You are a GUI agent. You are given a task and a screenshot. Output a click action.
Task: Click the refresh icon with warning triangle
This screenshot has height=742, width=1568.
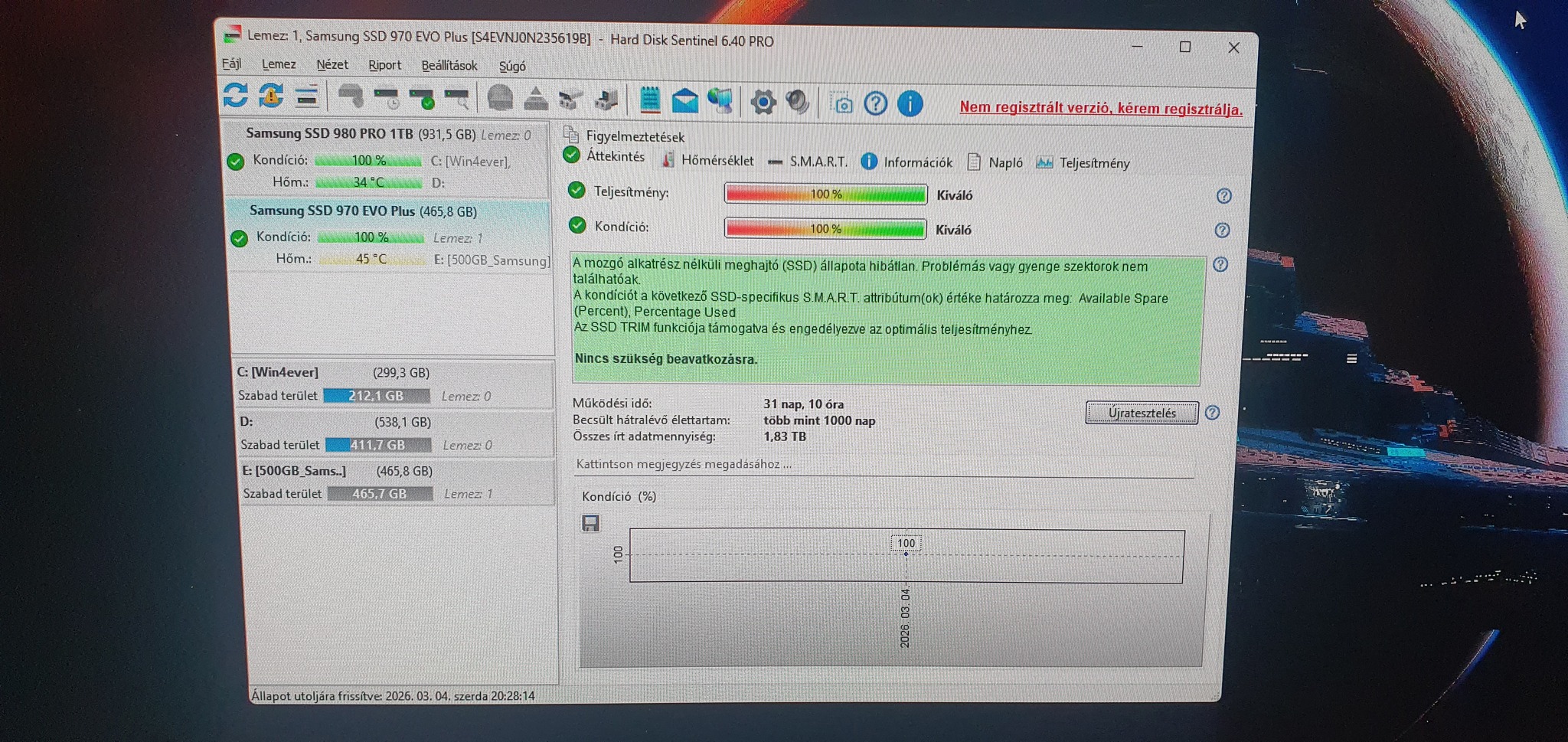coord(271,96)
